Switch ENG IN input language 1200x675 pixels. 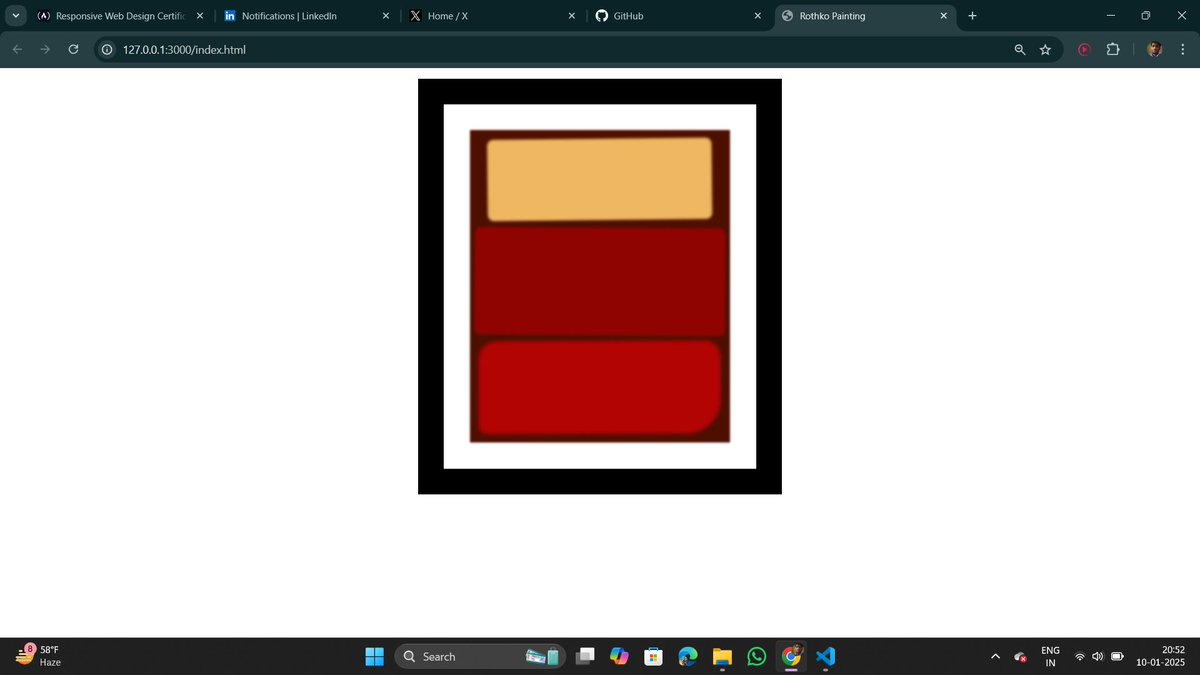pos(1050,656)
